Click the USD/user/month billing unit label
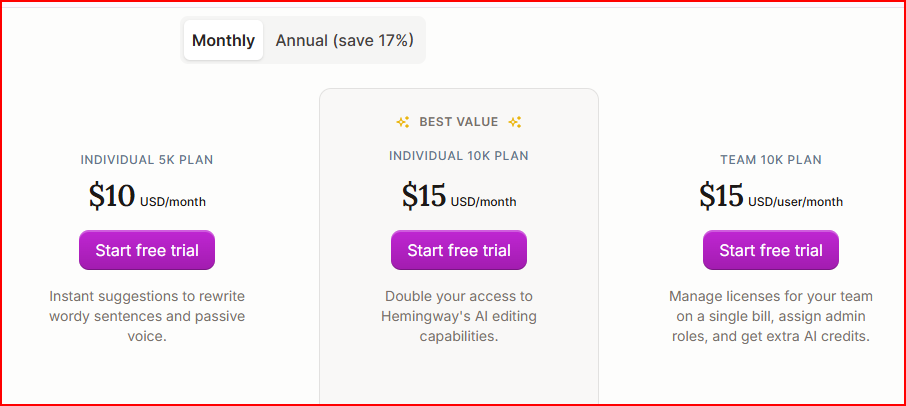The image size is (906, 406). 796,201
